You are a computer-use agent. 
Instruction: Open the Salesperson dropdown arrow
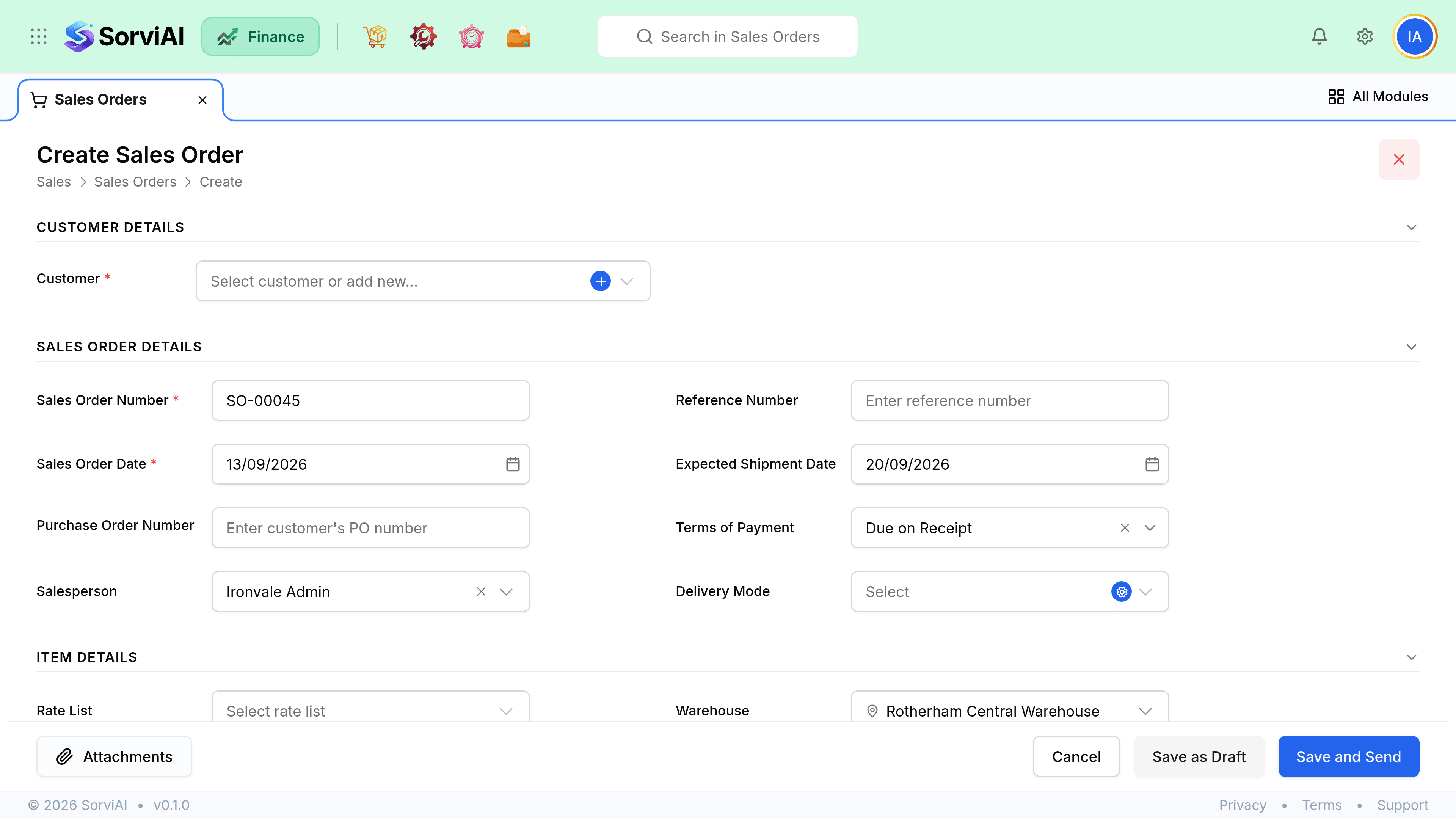tap(506, 592)
